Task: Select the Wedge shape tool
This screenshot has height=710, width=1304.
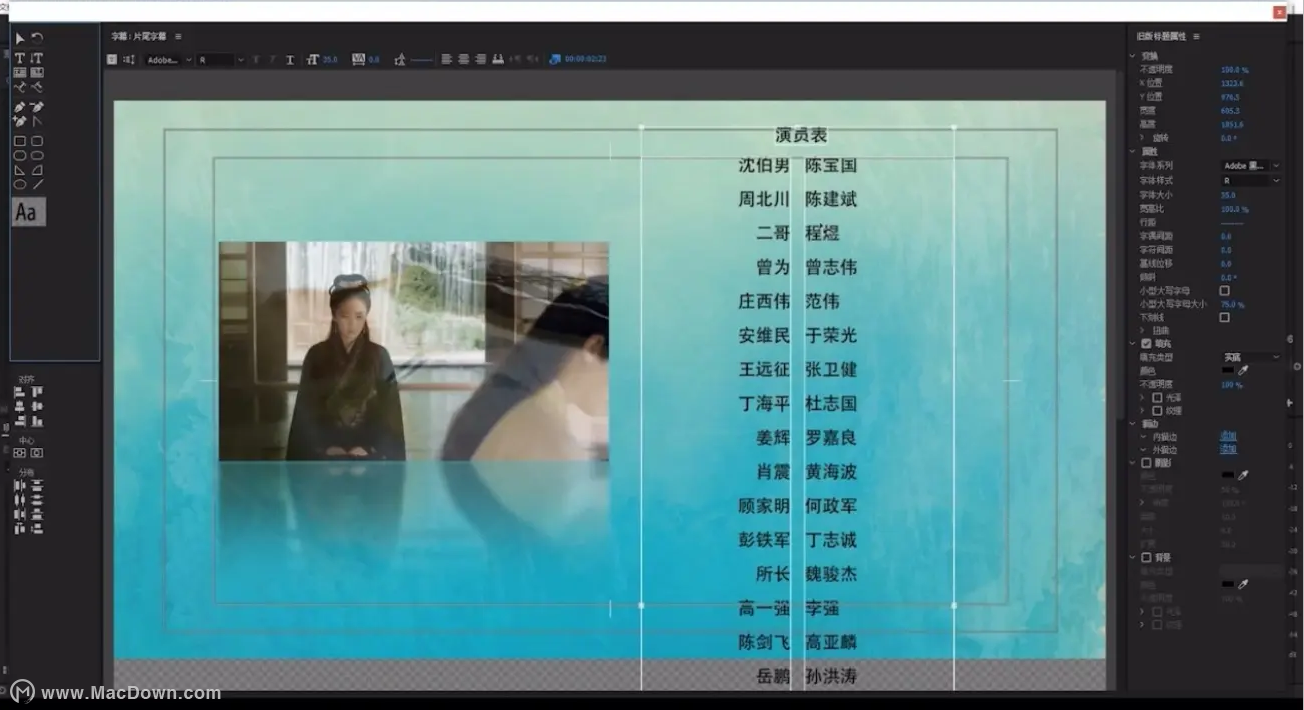Action: point(20,170)
